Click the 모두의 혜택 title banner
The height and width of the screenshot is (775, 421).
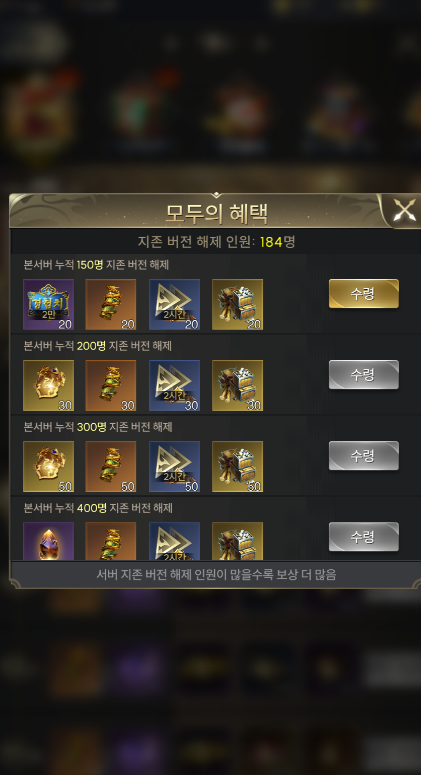pos(216,212)
